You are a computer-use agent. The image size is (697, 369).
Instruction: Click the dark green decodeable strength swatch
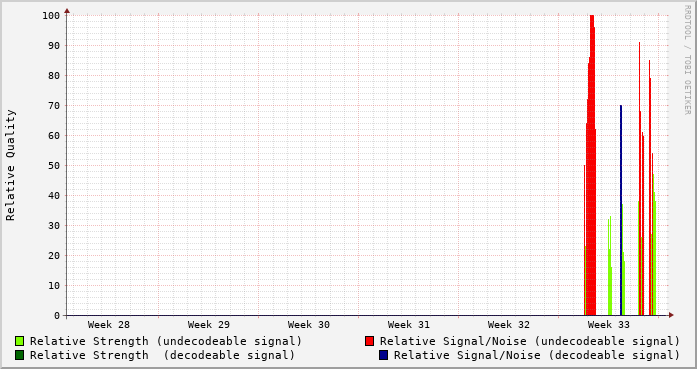pos(20,355)
